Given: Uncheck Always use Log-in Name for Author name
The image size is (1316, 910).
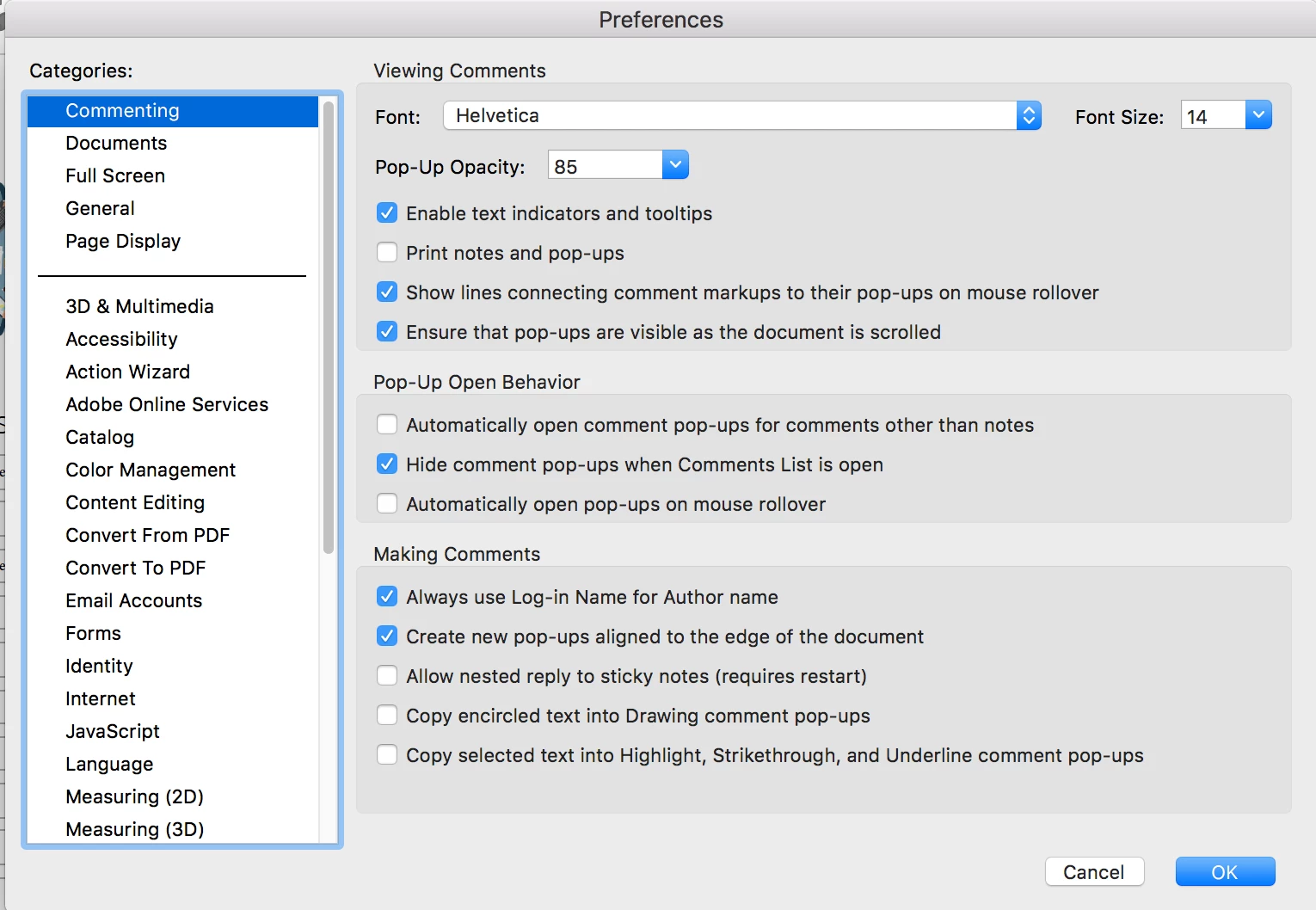Looking at the screenshot, I should point(387,597).
